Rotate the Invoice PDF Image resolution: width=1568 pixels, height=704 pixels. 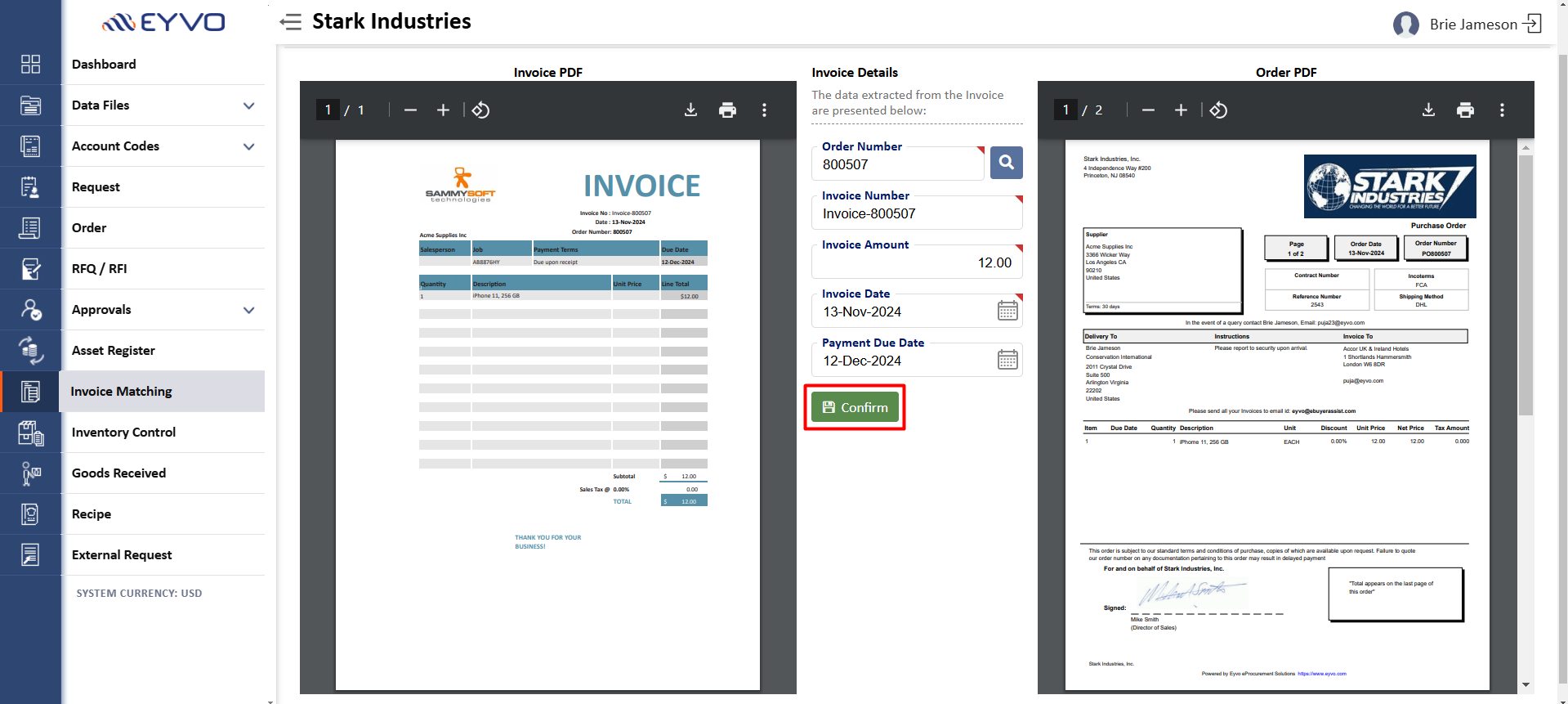pos(480,110)
